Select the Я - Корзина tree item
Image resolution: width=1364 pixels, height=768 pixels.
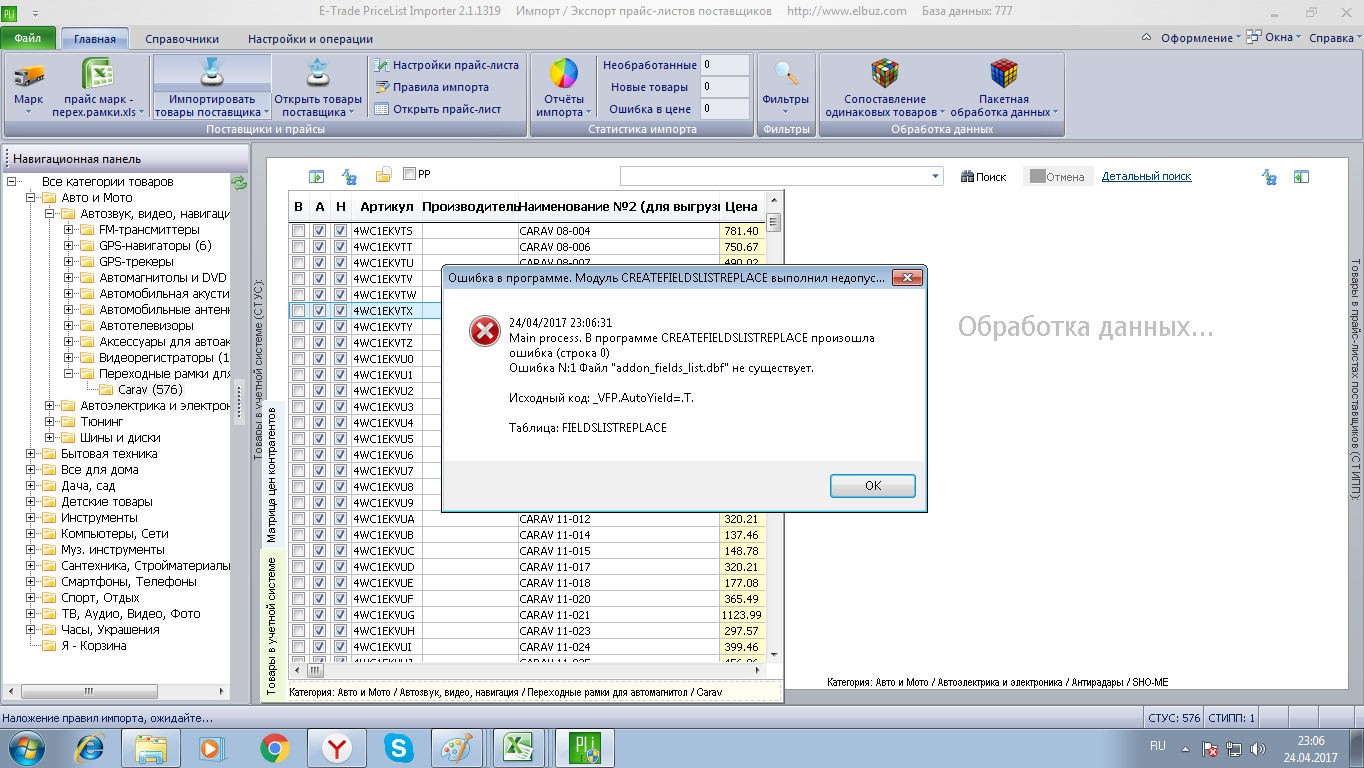(94, 646)
